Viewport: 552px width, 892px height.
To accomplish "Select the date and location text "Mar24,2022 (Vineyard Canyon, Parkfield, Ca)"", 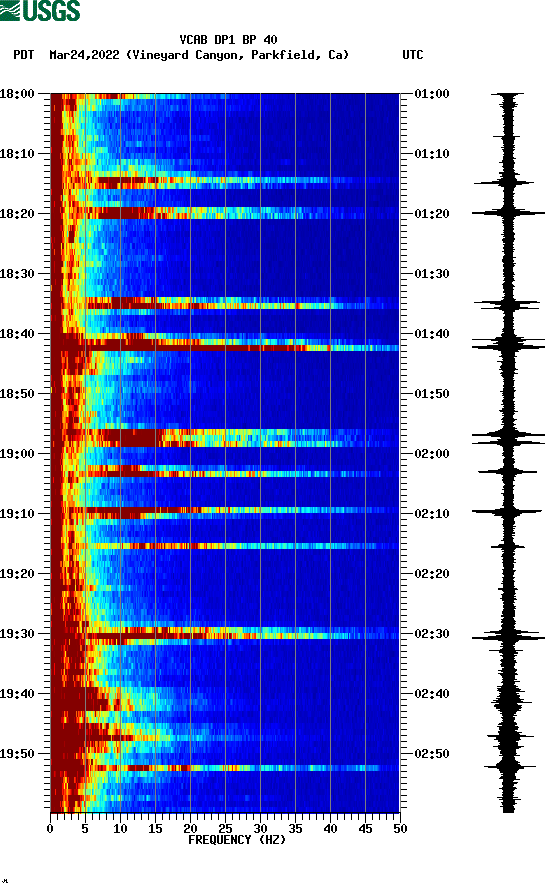I will (x=199, y=55).
